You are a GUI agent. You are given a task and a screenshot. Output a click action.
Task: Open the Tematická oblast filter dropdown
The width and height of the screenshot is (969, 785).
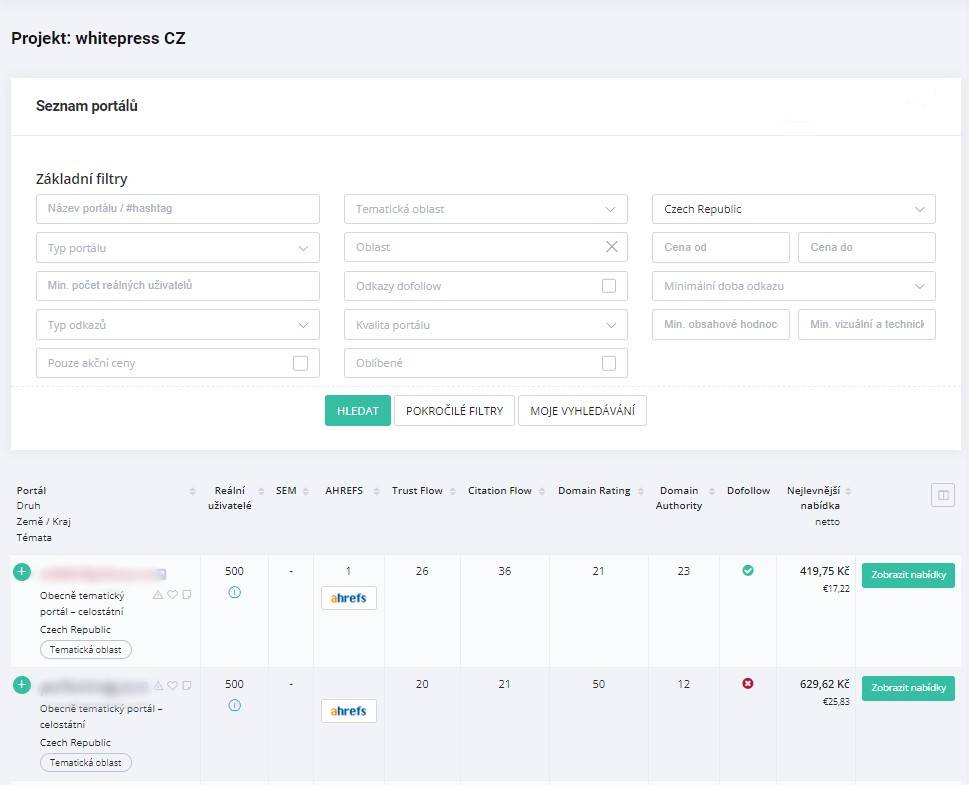tap(486, 209)
